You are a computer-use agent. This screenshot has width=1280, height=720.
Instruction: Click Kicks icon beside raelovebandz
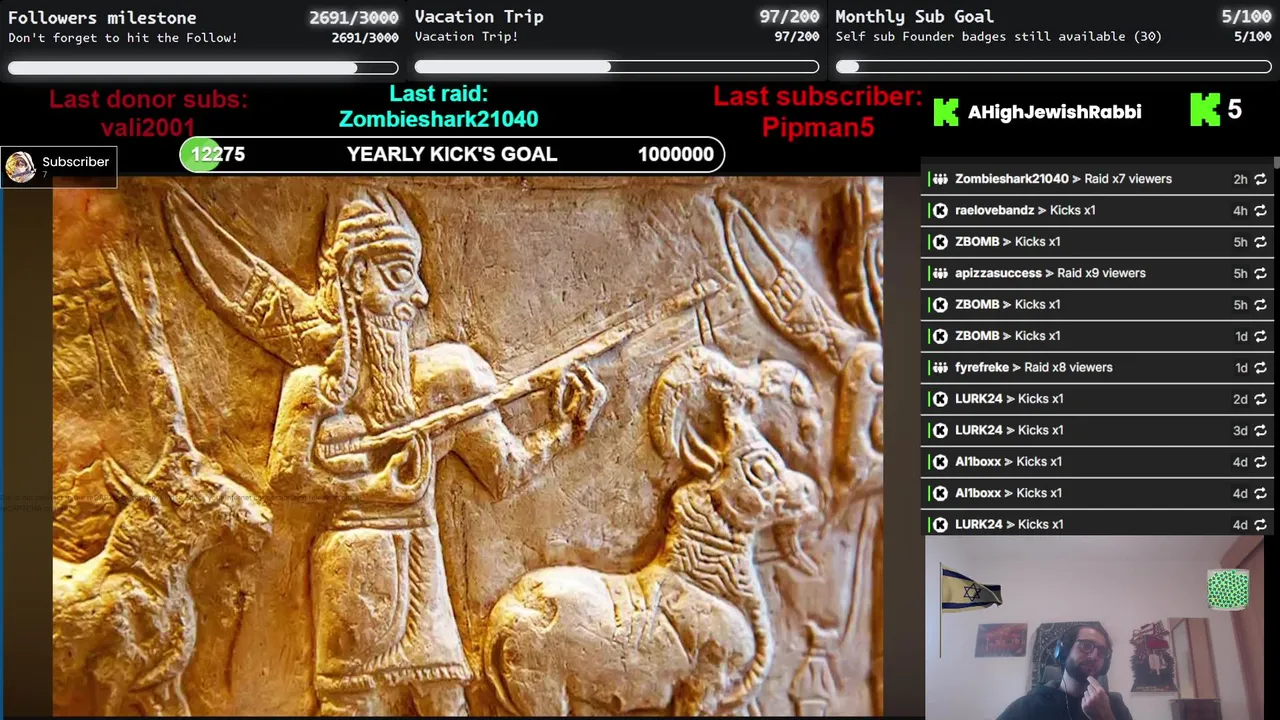[x=940, y=211]
